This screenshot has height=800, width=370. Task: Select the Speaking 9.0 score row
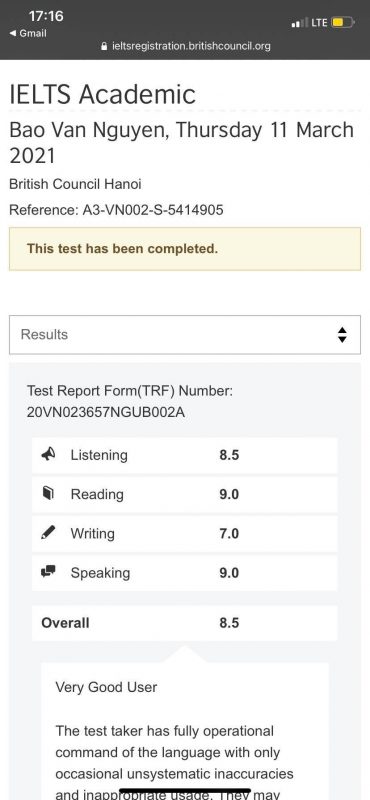pos(185,573)
